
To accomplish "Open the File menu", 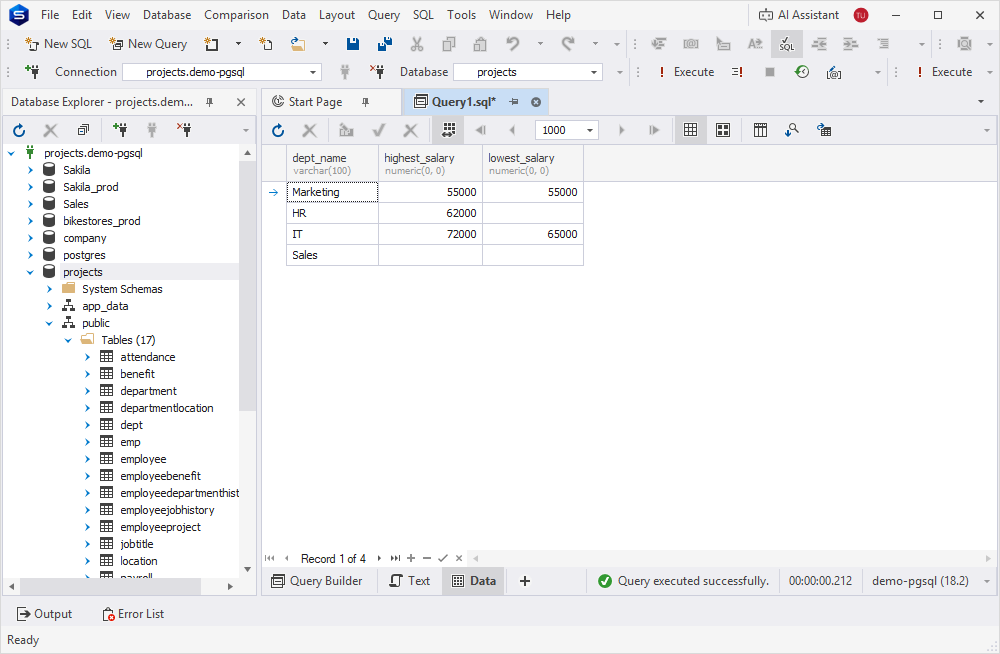I will point(50,15).
